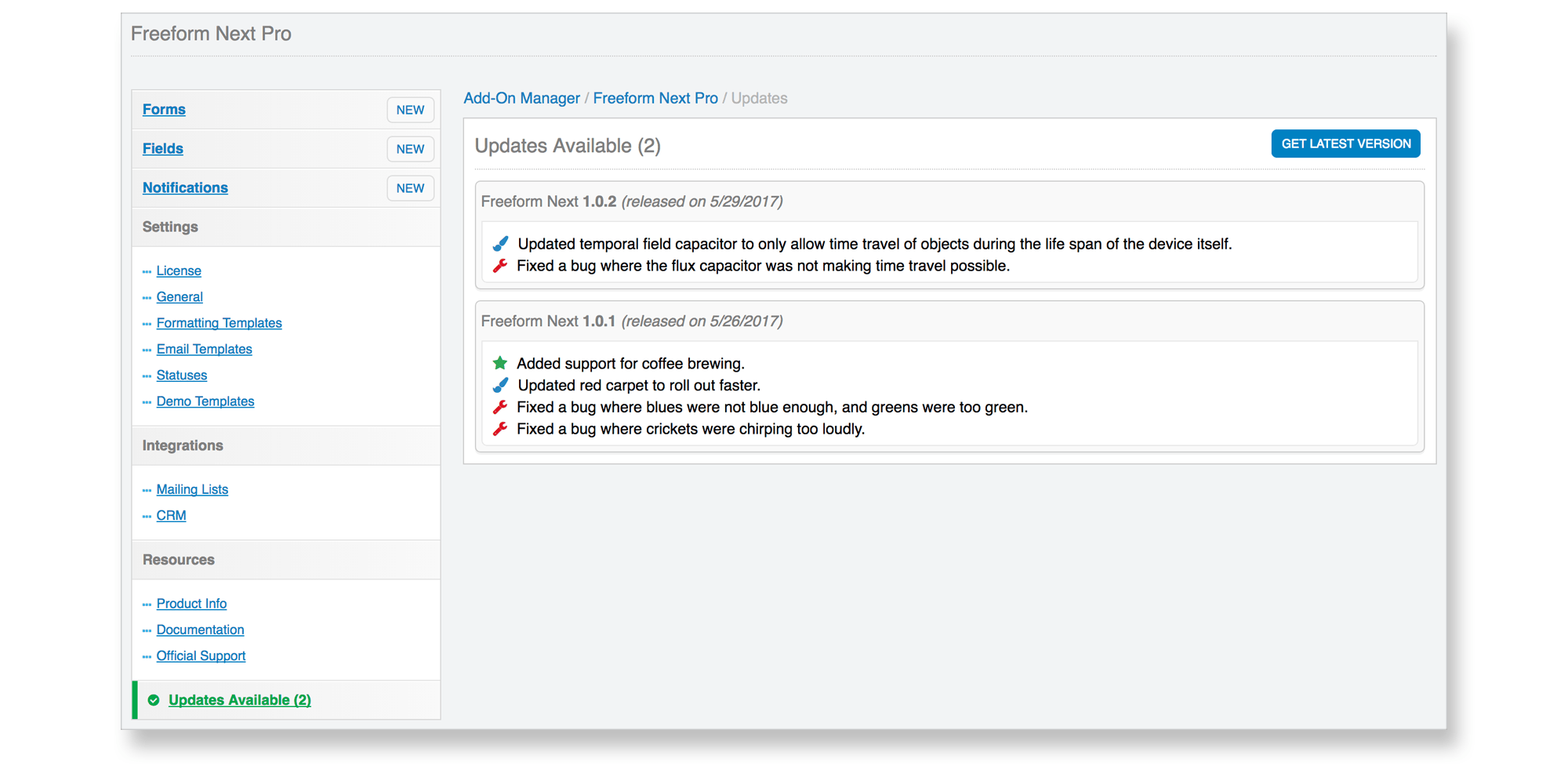Click the red wrench icon beside crickets bug fix
Viewport: 1568px width, 784px height.
pos(500,429)
